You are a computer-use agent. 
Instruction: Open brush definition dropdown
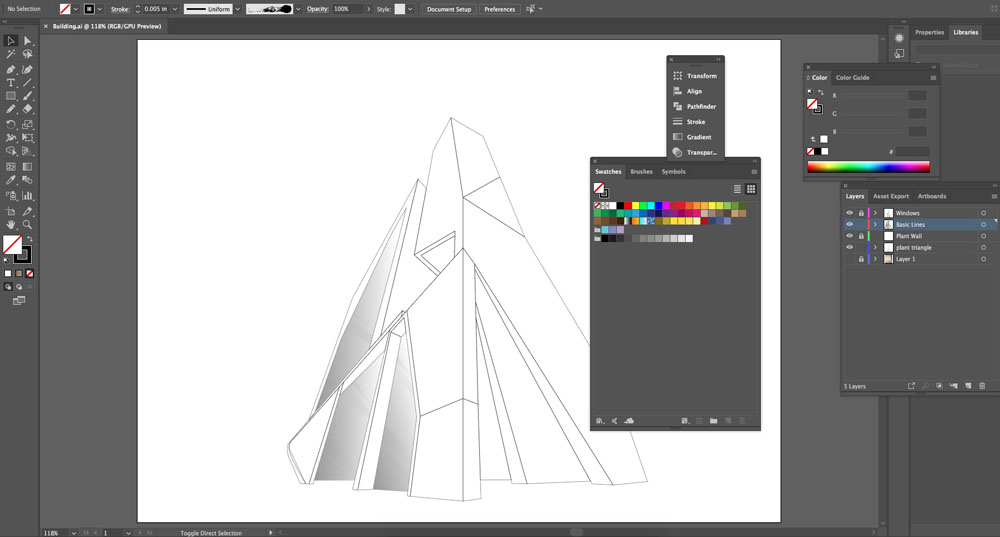[298, 9]
